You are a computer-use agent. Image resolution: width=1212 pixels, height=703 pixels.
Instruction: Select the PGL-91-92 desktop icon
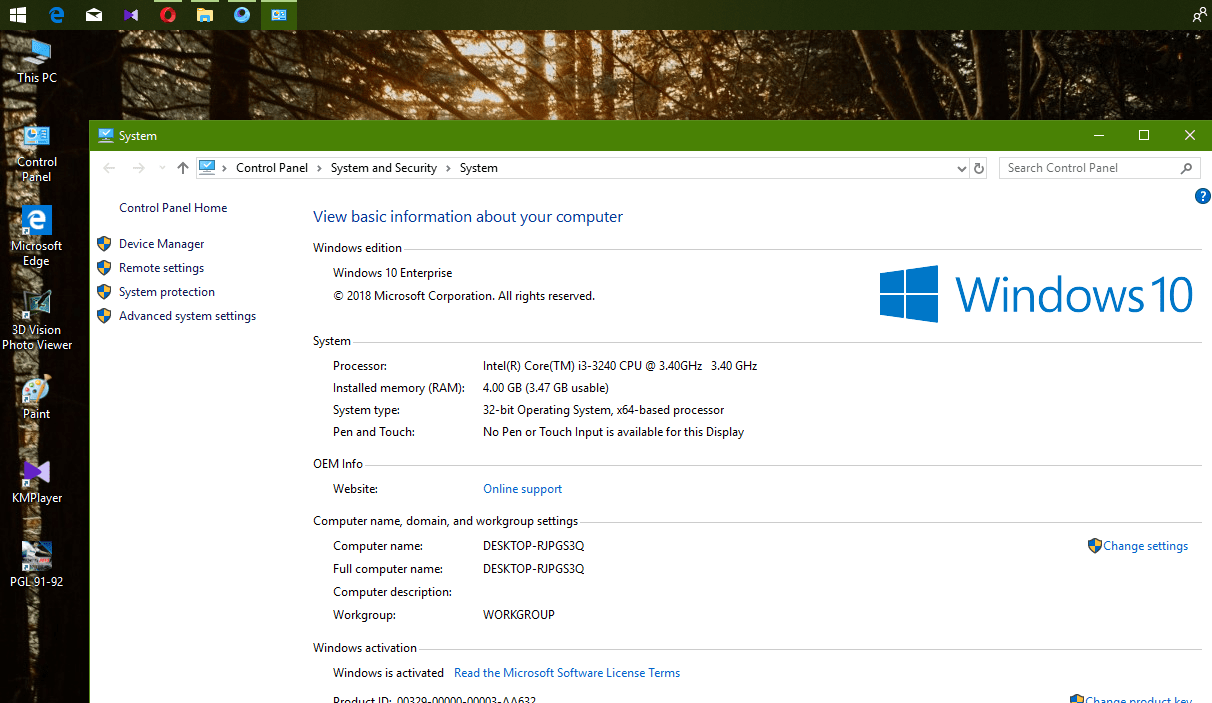click(x=37, y=565)
